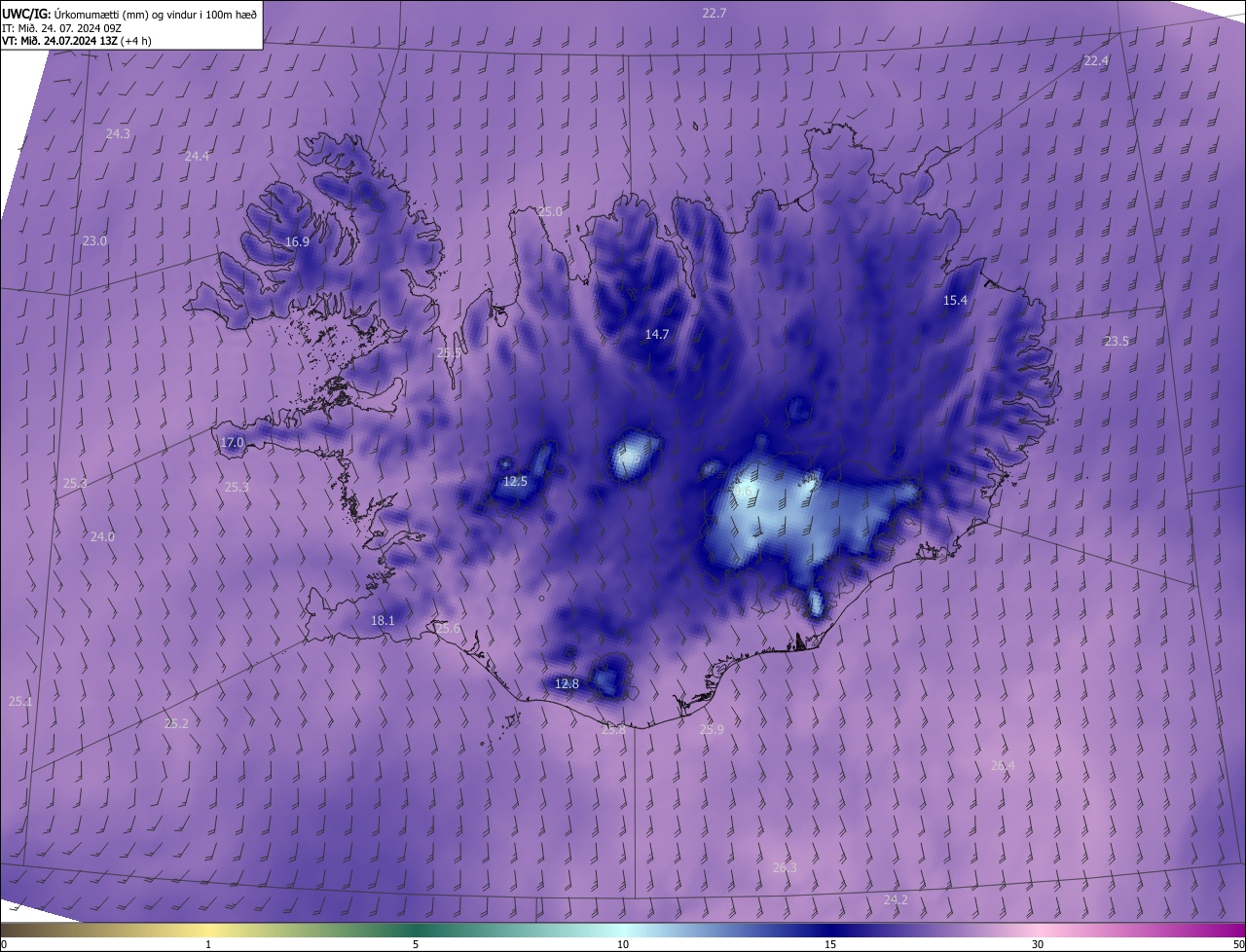Click the colorbar tick label 50
Image resolution: width=1246 pixels, height=952 pixels.
pyautogui.click(x=1238, y=944)
